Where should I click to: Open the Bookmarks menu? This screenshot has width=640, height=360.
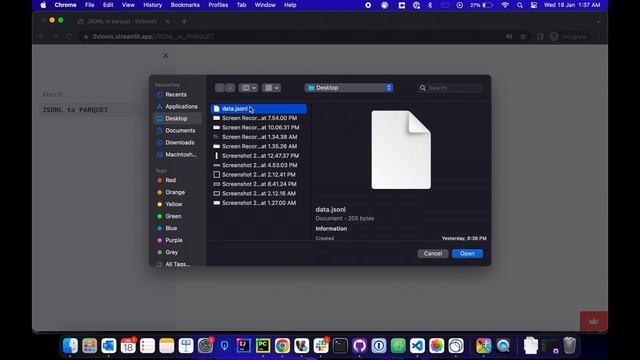185,5
